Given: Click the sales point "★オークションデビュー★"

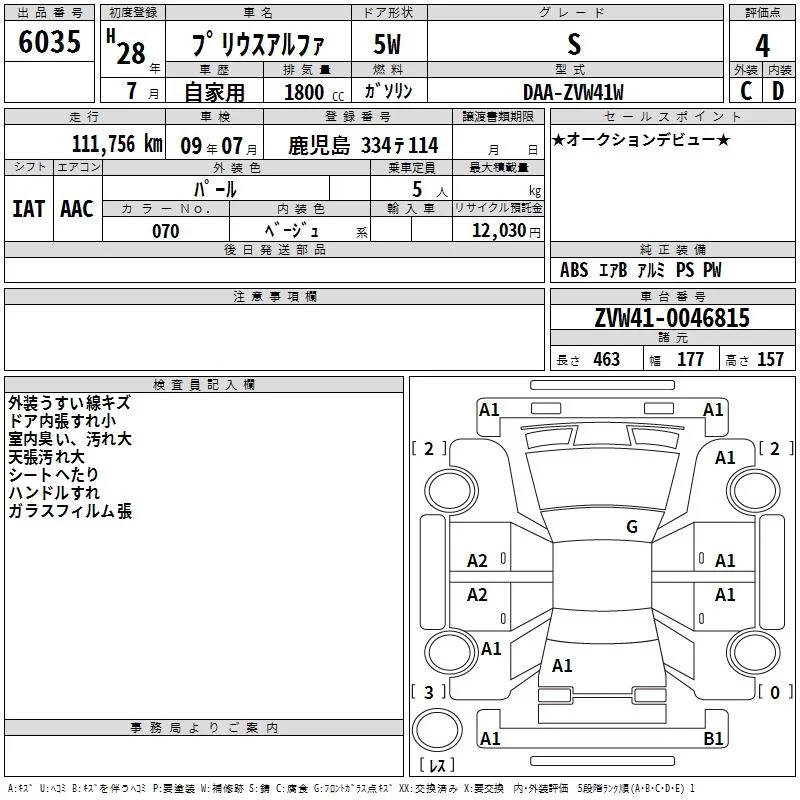Looking at the screenshot, I should pyautogui.click(x=641, y=139).
